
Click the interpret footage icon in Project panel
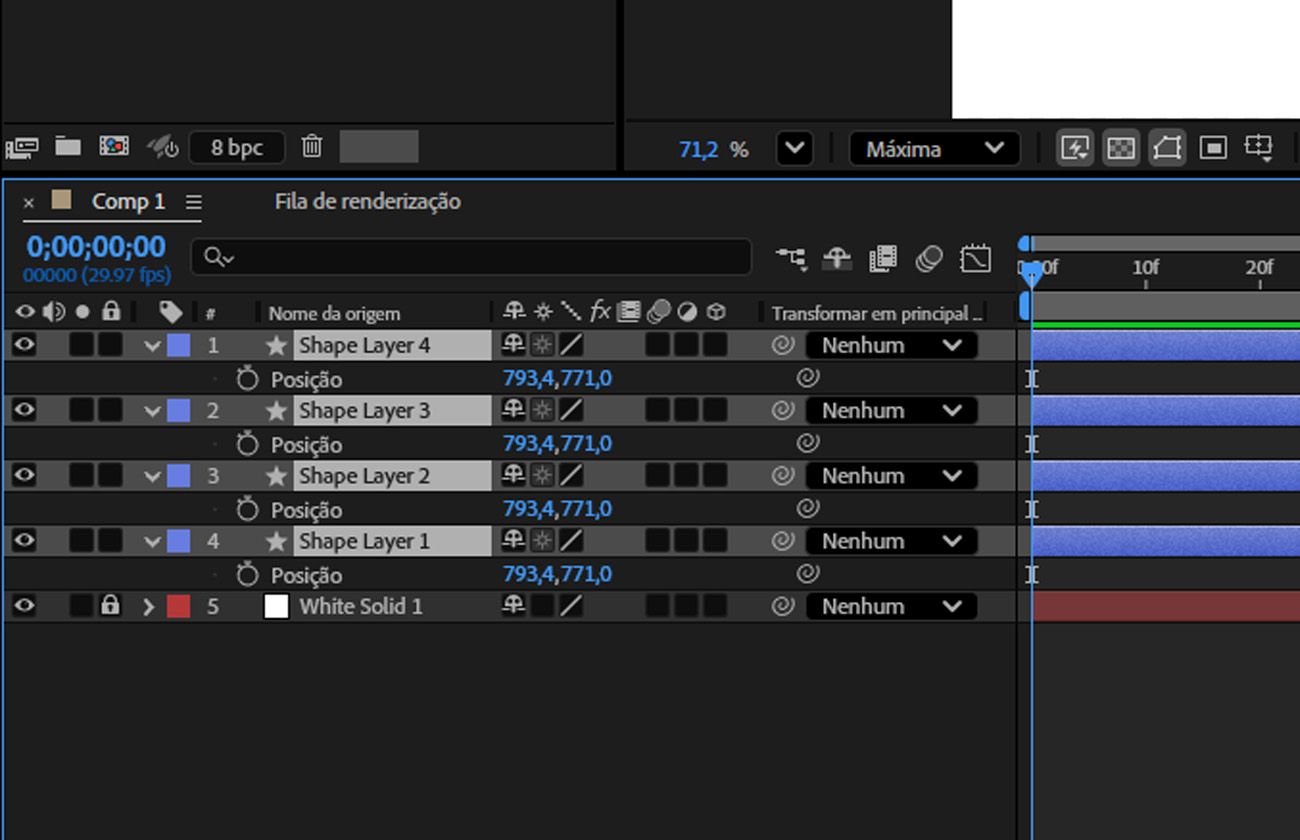[21, 148]
